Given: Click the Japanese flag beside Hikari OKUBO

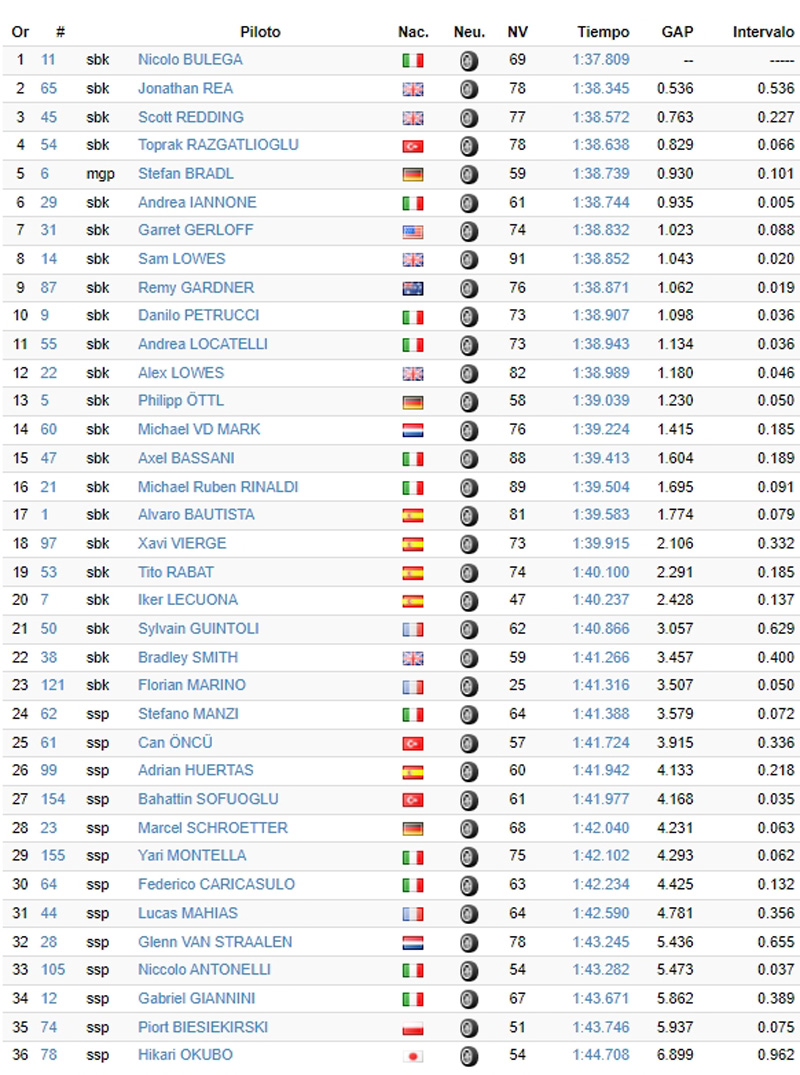Looking at the screenshot, I should (412, 1056).
